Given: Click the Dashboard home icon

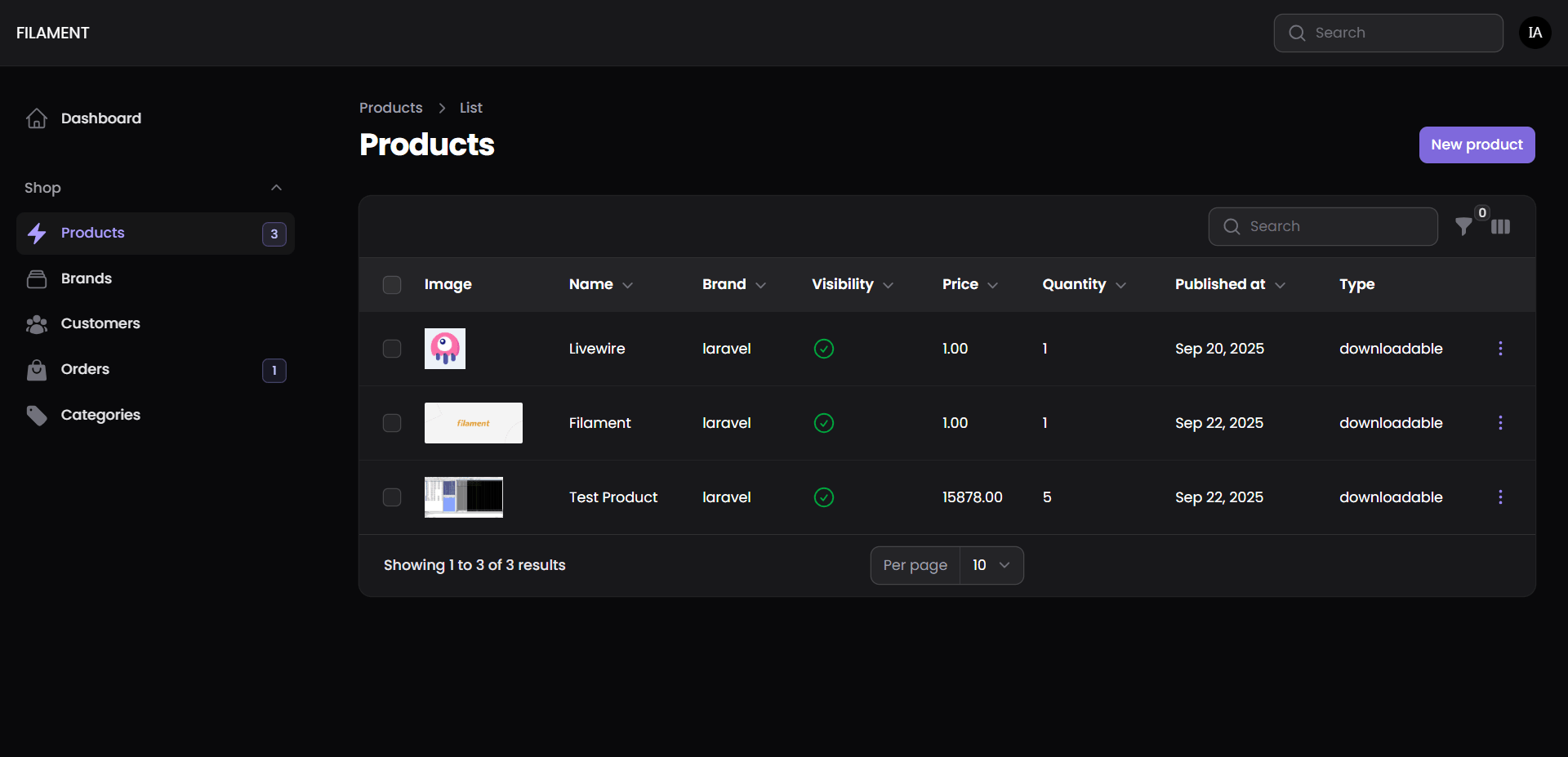Looking at the screenshot, I should [37, 118].
